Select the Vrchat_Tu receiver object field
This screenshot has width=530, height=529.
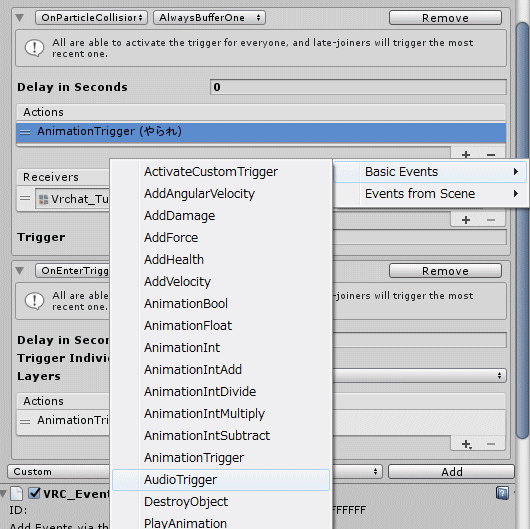[73, 199]
